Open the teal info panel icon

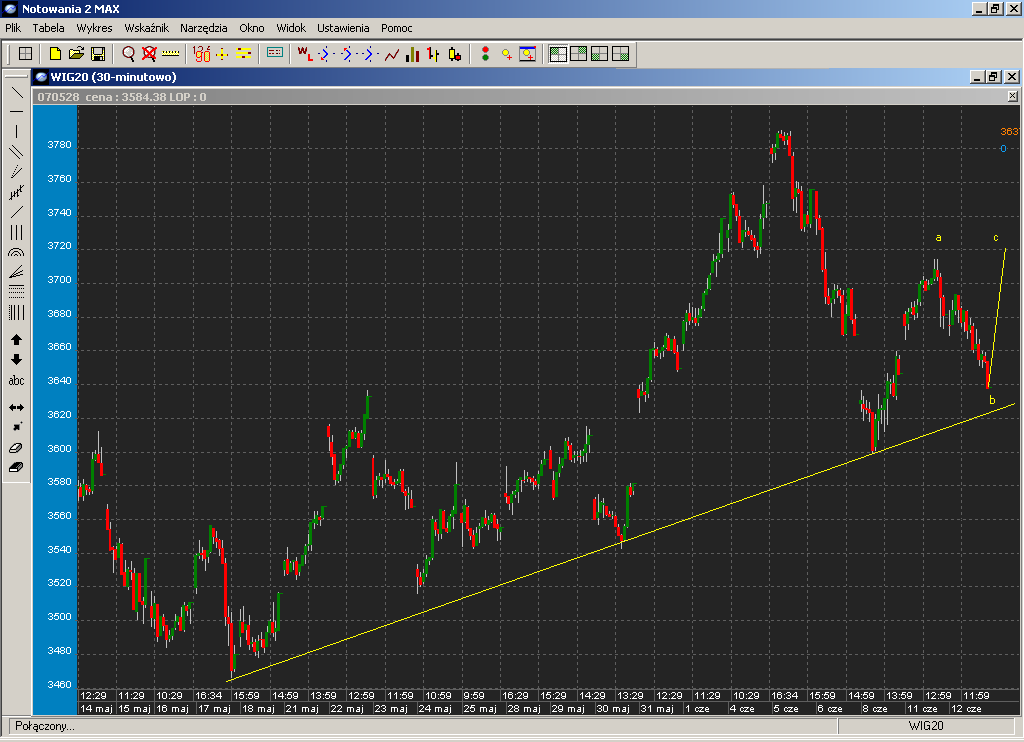(275, 54)
